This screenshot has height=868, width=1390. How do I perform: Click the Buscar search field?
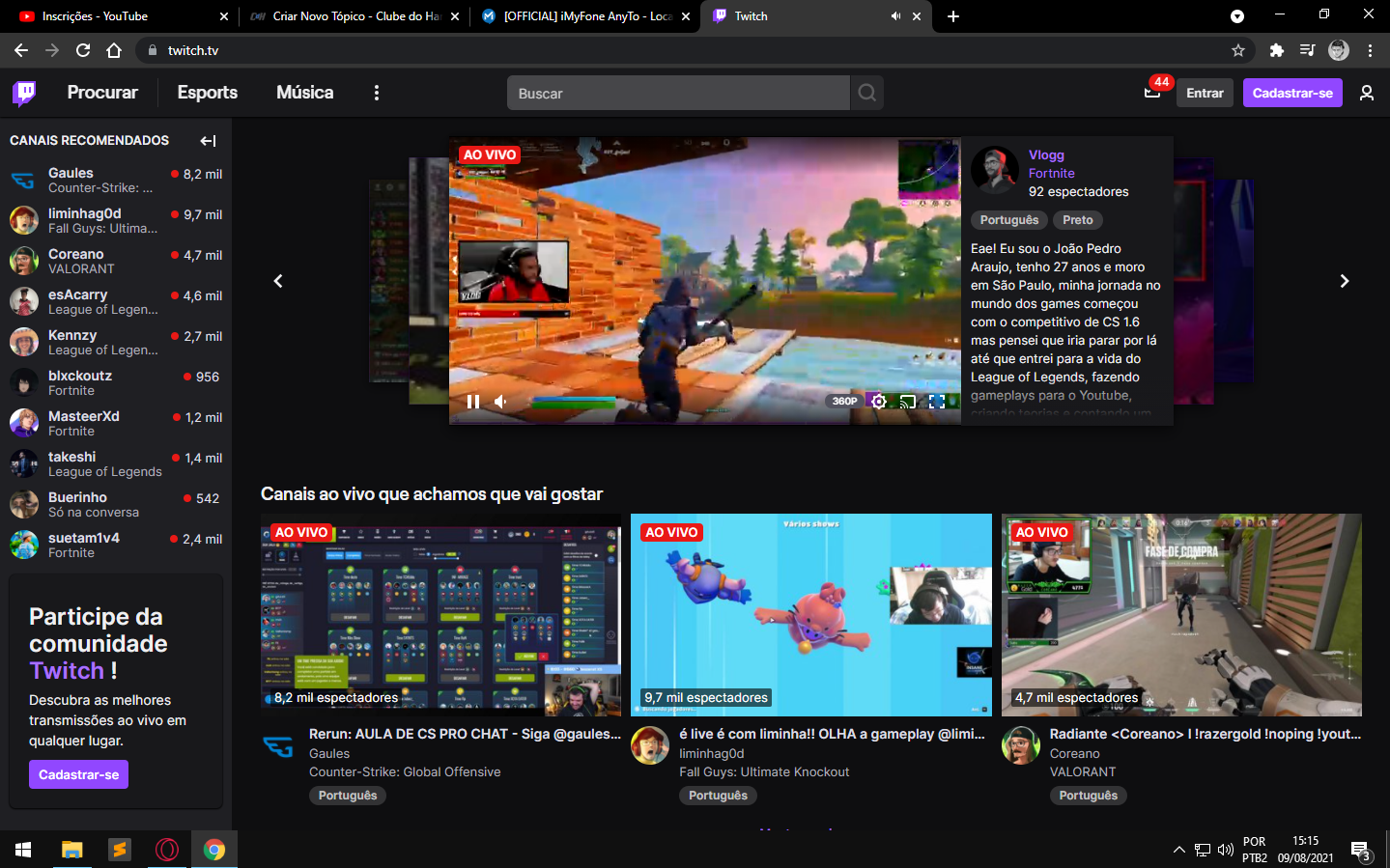click(678, 93)
